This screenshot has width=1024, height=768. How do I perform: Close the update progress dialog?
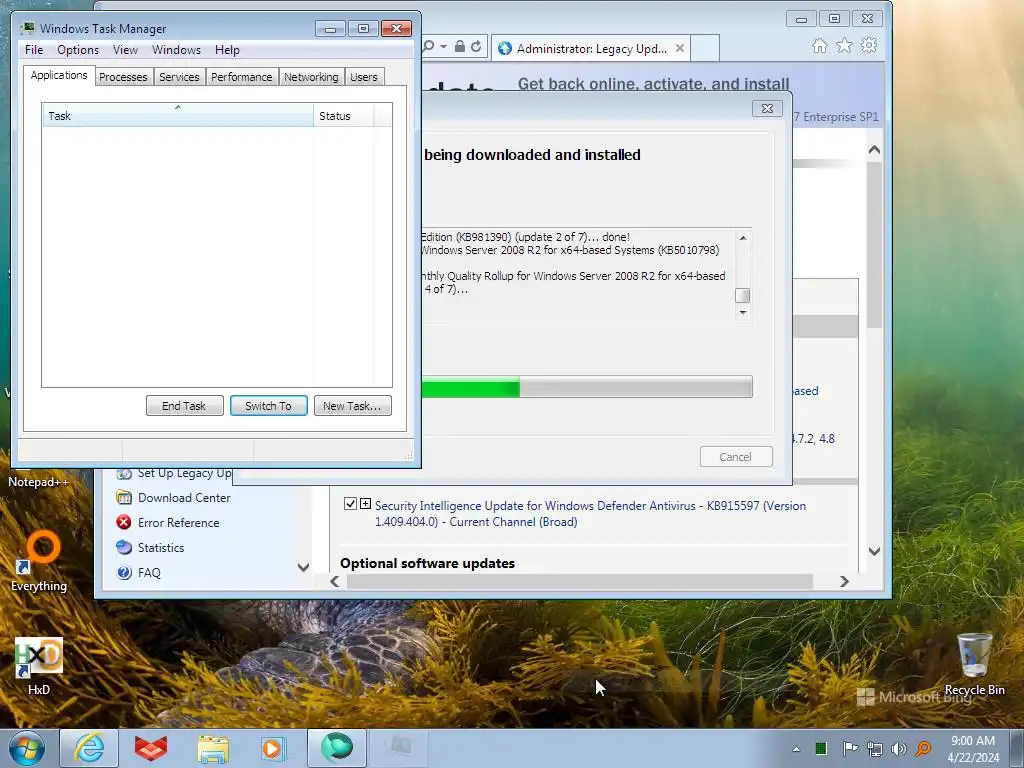(767, 108)
